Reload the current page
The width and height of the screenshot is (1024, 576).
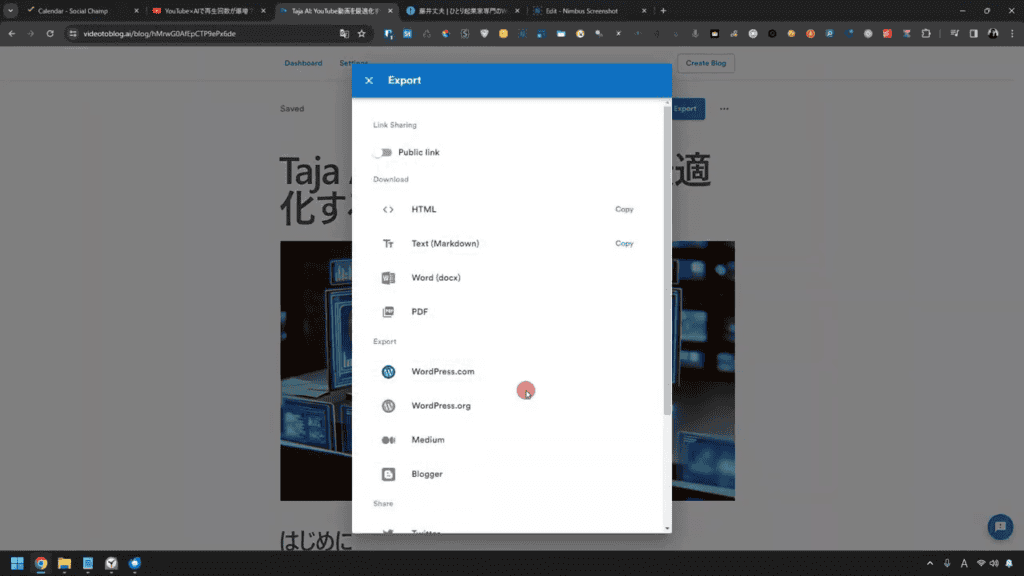click(x=50, y=33)
